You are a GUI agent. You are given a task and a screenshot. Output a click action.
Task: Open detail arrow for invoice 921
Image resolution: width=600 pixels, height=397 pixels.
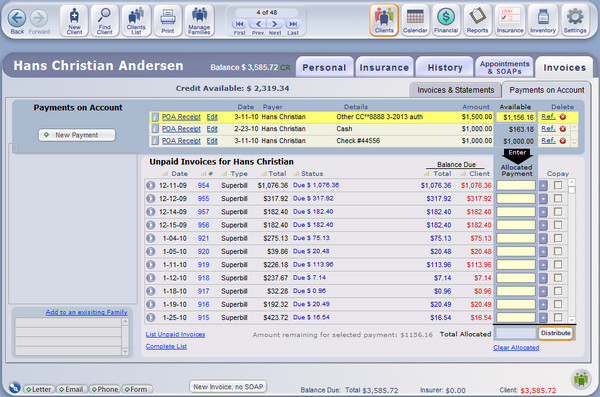[x=151, y=238]
